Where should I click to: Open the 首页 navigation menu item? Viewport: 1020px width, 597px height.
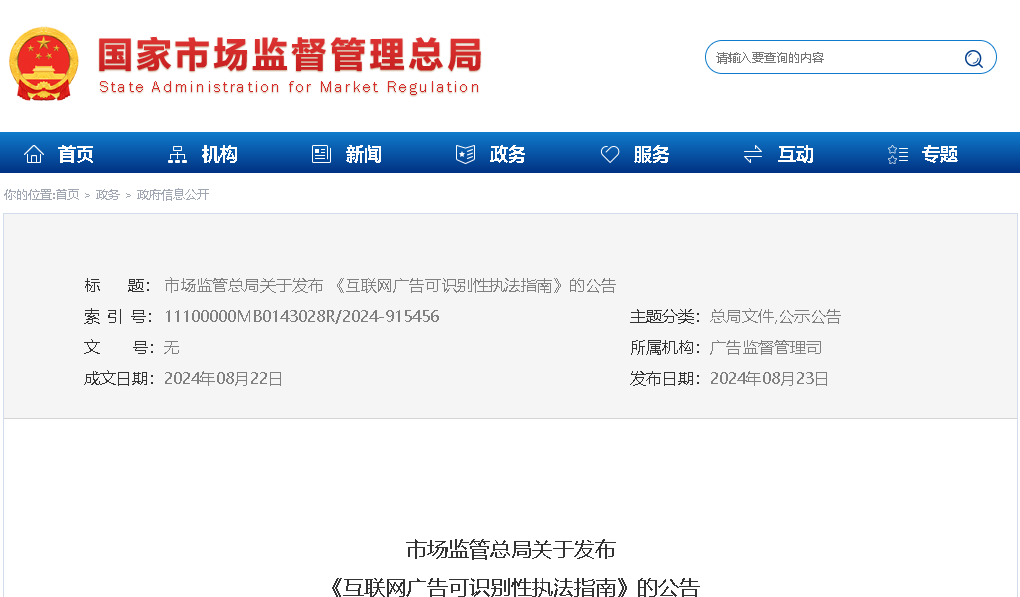(x=75, y=154)
